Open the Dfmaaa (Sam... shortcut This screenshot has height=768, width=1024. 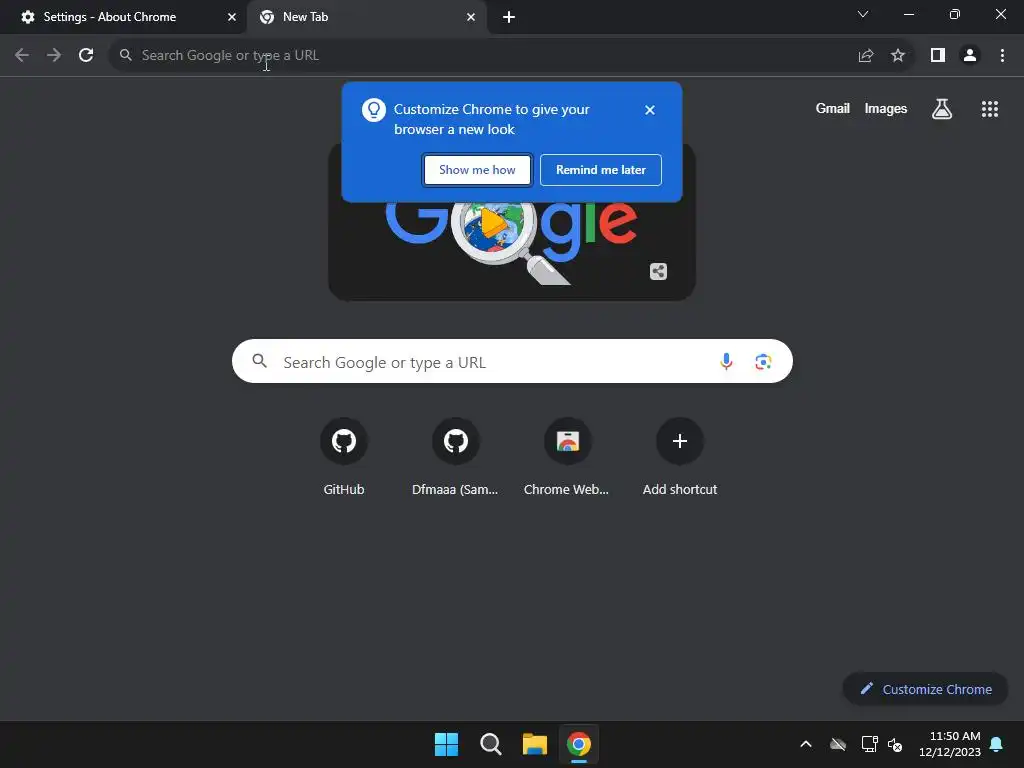point(455,456)
